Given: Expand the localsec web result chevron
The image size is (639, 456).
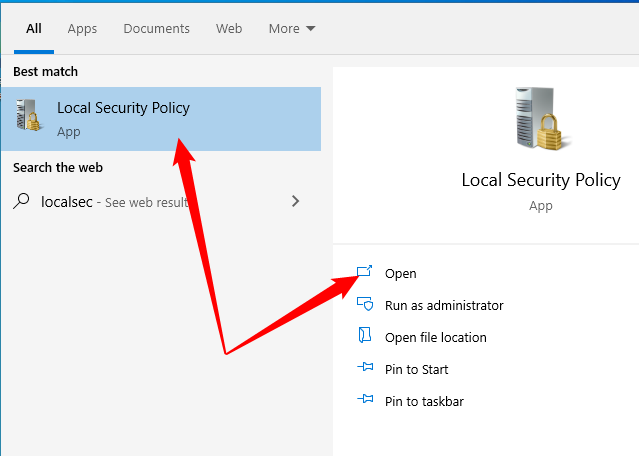Looking at the screenshot, I should pos(295,201).
